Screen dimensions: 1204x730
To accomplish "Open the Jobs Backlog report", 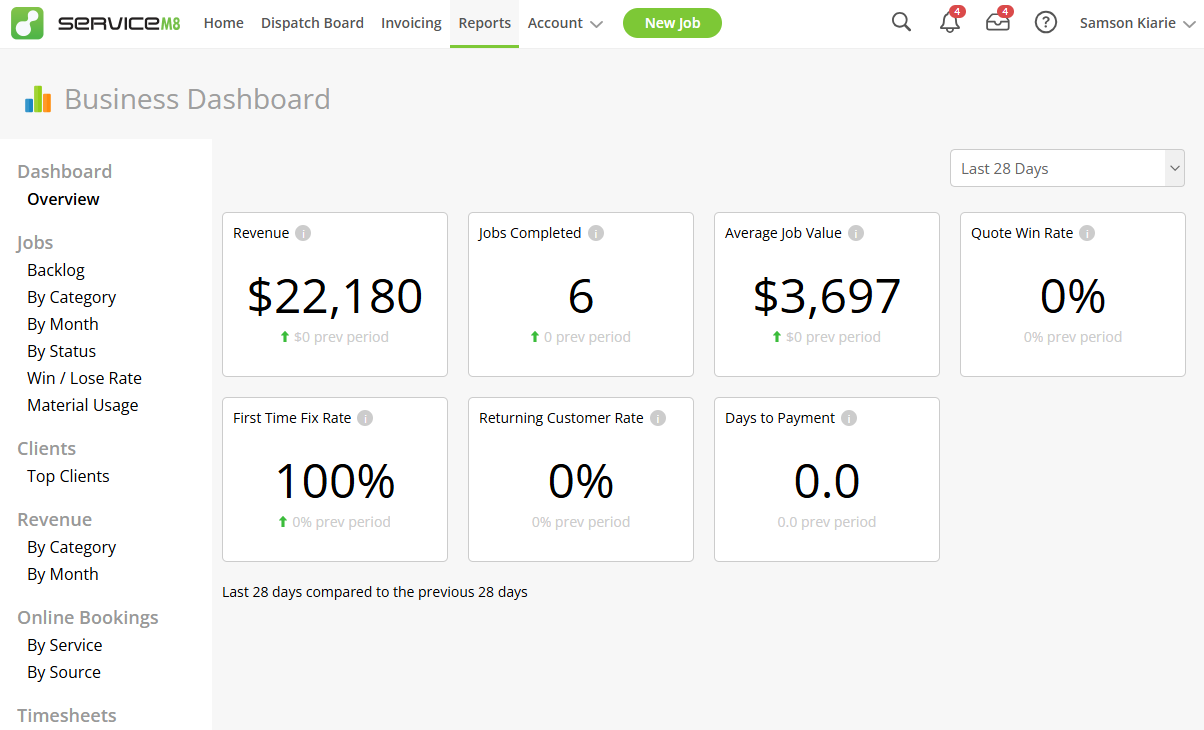I will [56, 270].
